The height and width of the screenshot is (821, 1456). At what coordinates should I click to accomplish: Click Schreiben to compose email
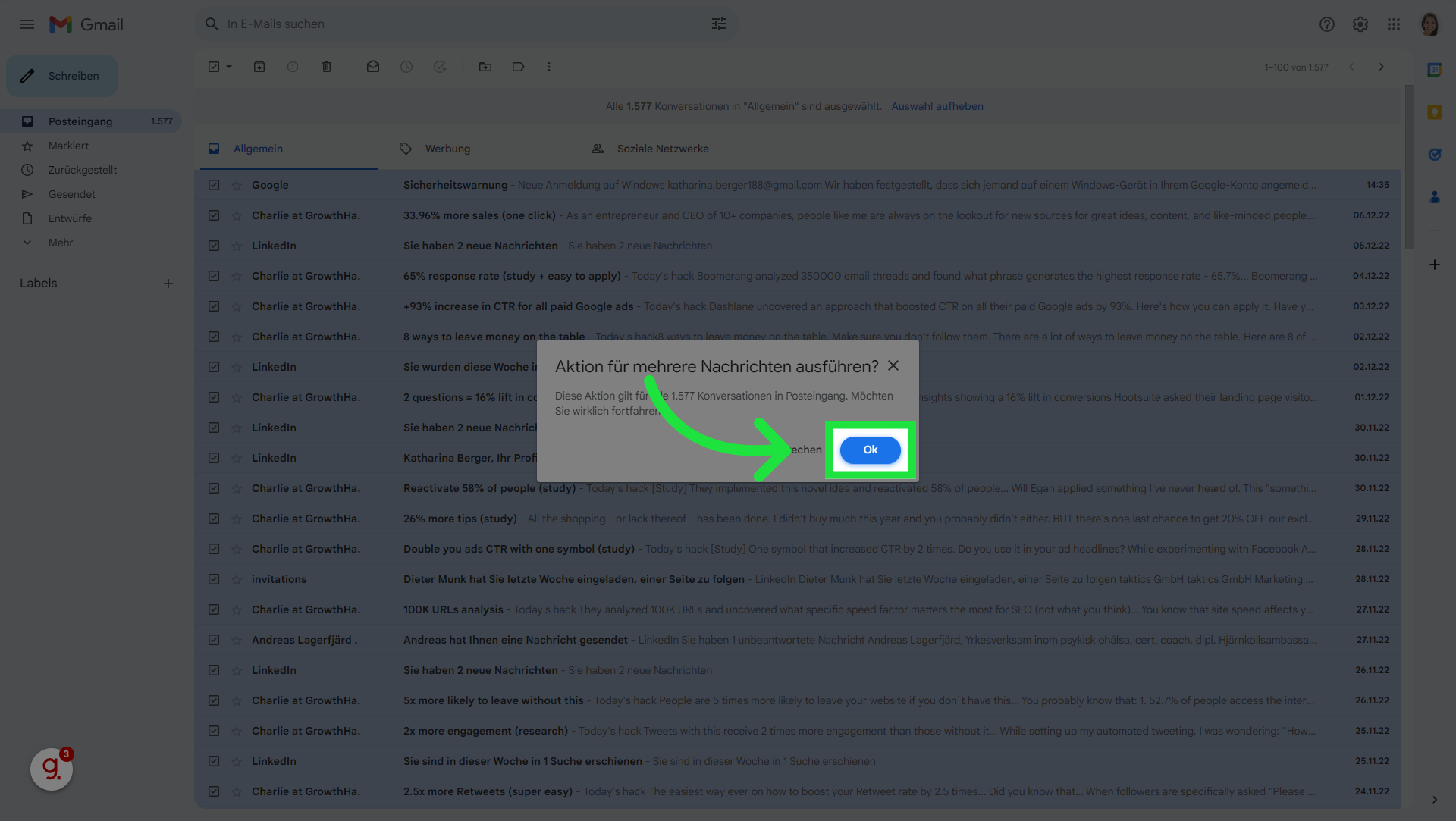click(62, 76)
